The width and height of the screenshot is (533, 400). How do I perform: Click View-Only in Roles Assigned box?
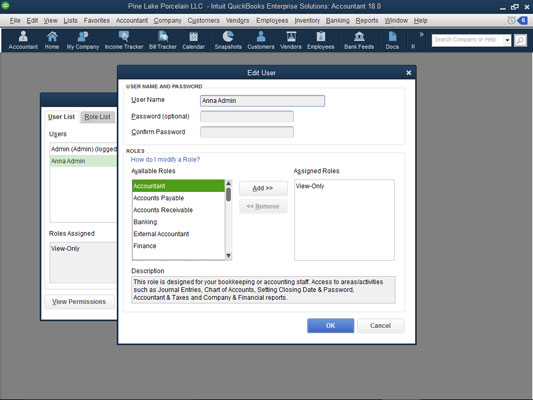pyautogui.click(x=65, y=248)
